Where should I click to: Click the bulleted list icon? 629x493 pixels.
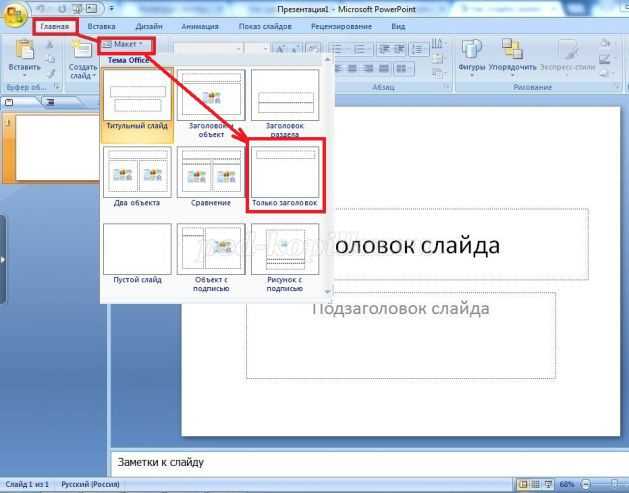337,49
